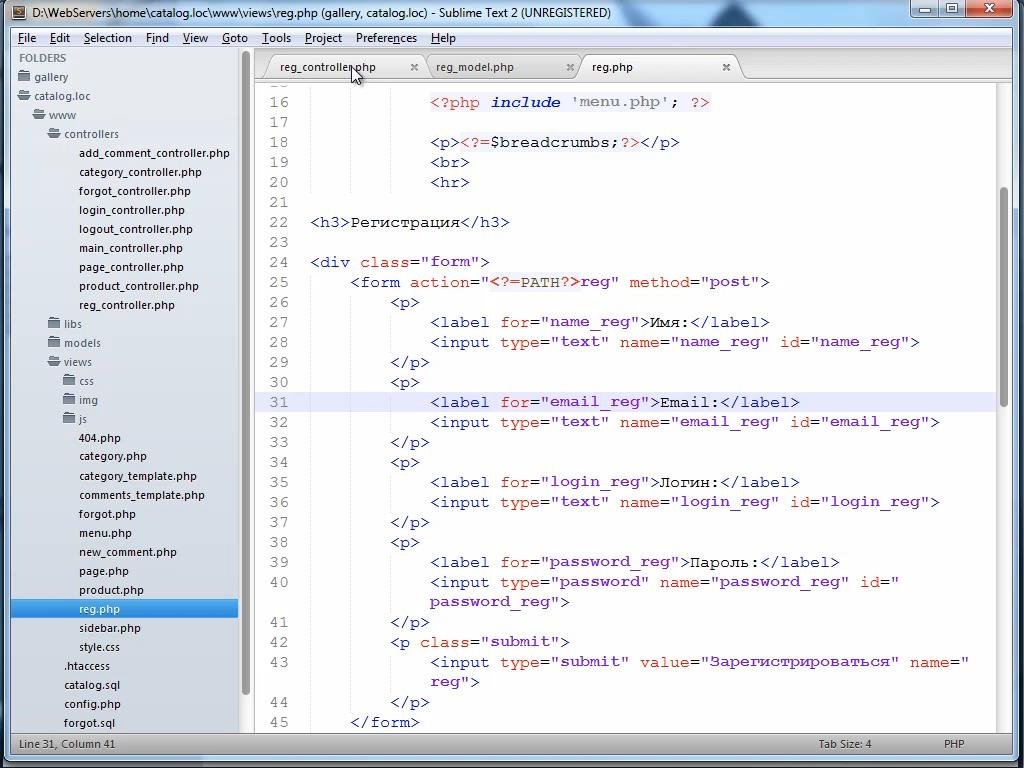Image resolution: width=1024 pixels, height=768 pixels.
Task: Click the editor vertical scrollbar thumb
Action: coord(1004,299)
